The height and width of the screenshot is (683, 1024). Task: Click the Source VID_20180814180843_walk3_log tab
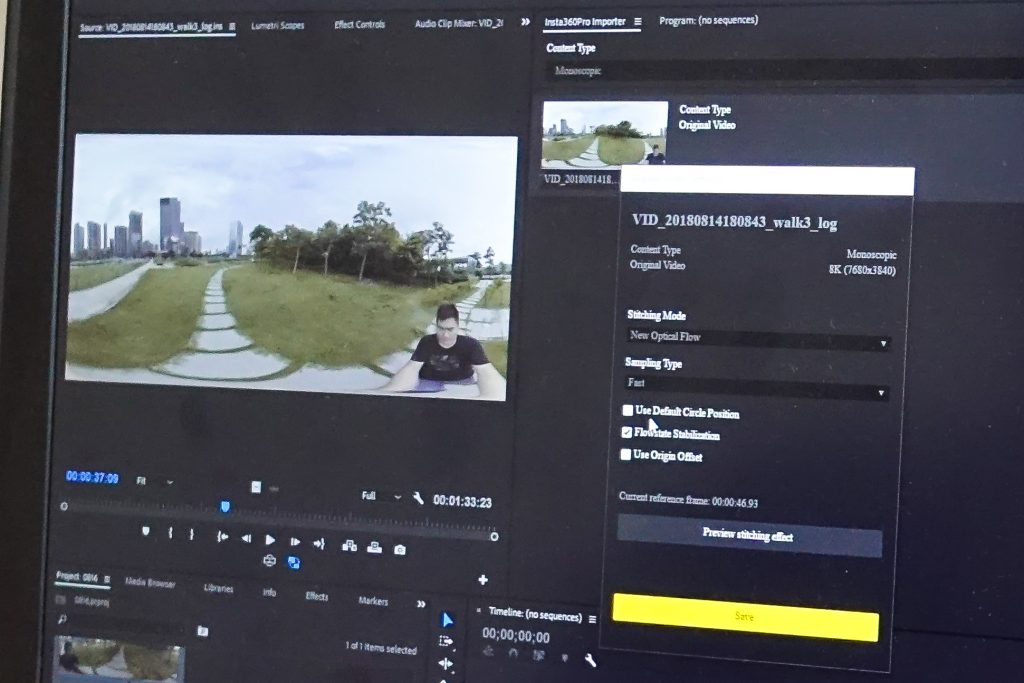click(151, 27)
